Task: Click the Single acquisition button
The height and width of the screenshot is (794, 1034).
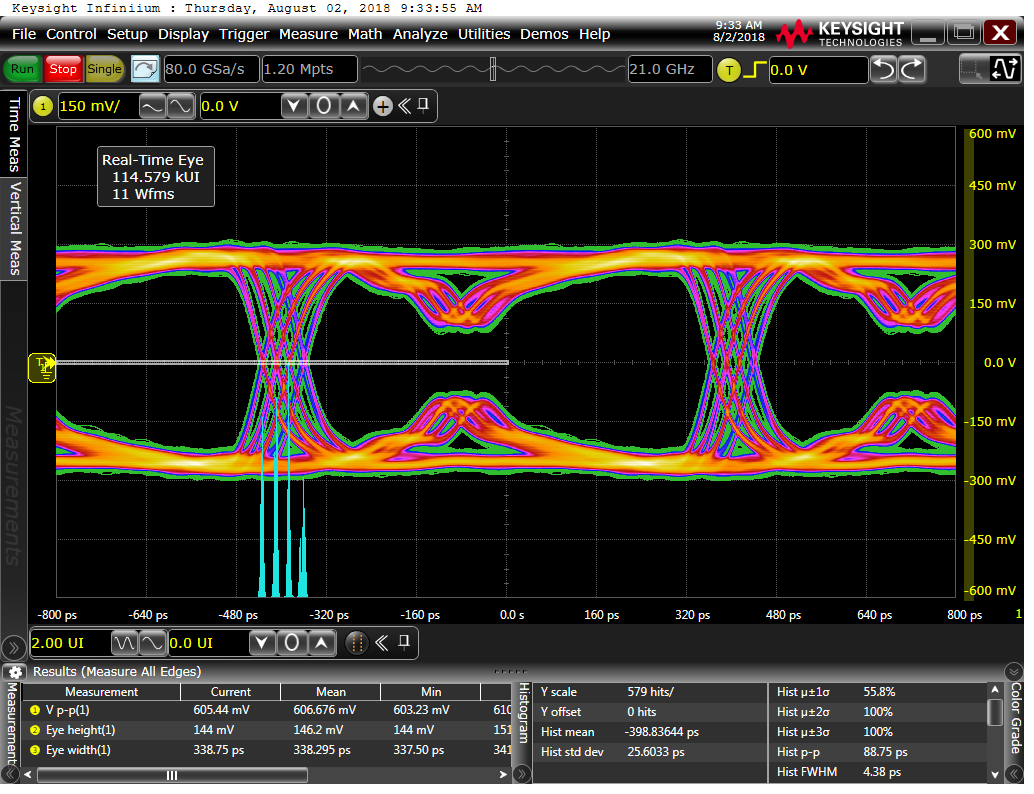Action: 104,69
